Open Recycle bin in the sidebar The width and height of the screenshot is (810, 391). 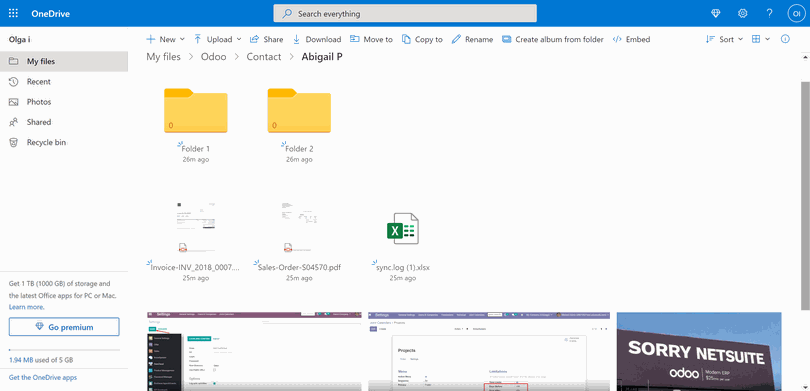[x=64, y=142]
